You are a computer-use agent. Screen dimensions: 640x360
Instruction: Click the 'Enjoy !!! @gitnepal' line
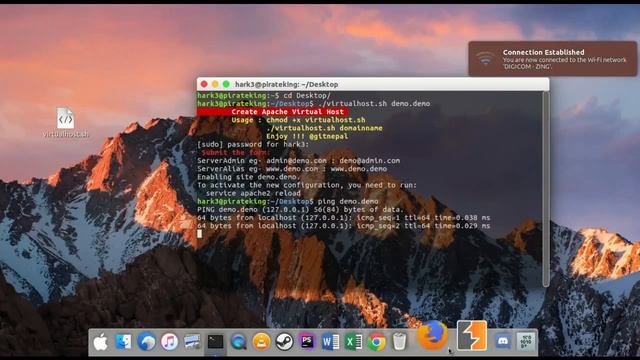tap(307, 136)
